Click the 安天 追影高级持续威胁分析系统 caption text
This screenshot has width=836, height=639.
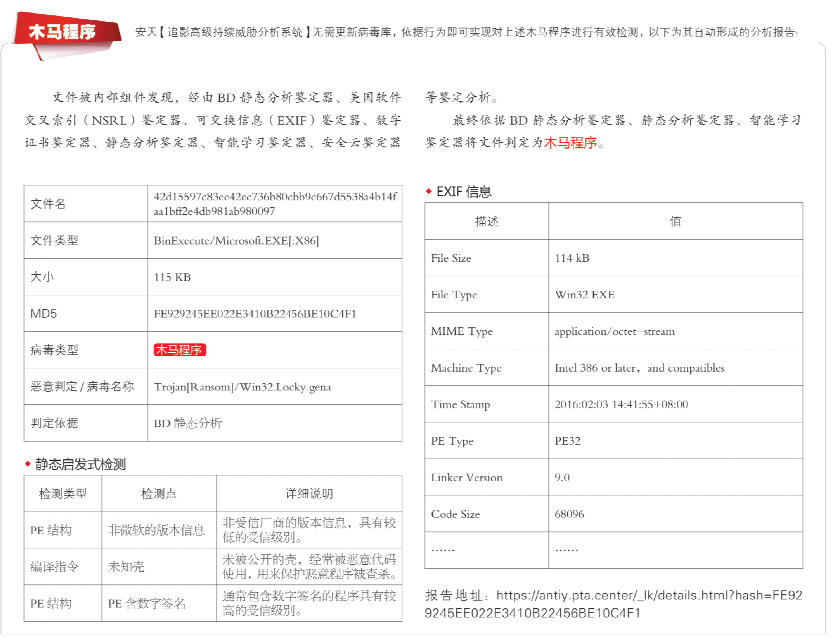pos(467,32)
